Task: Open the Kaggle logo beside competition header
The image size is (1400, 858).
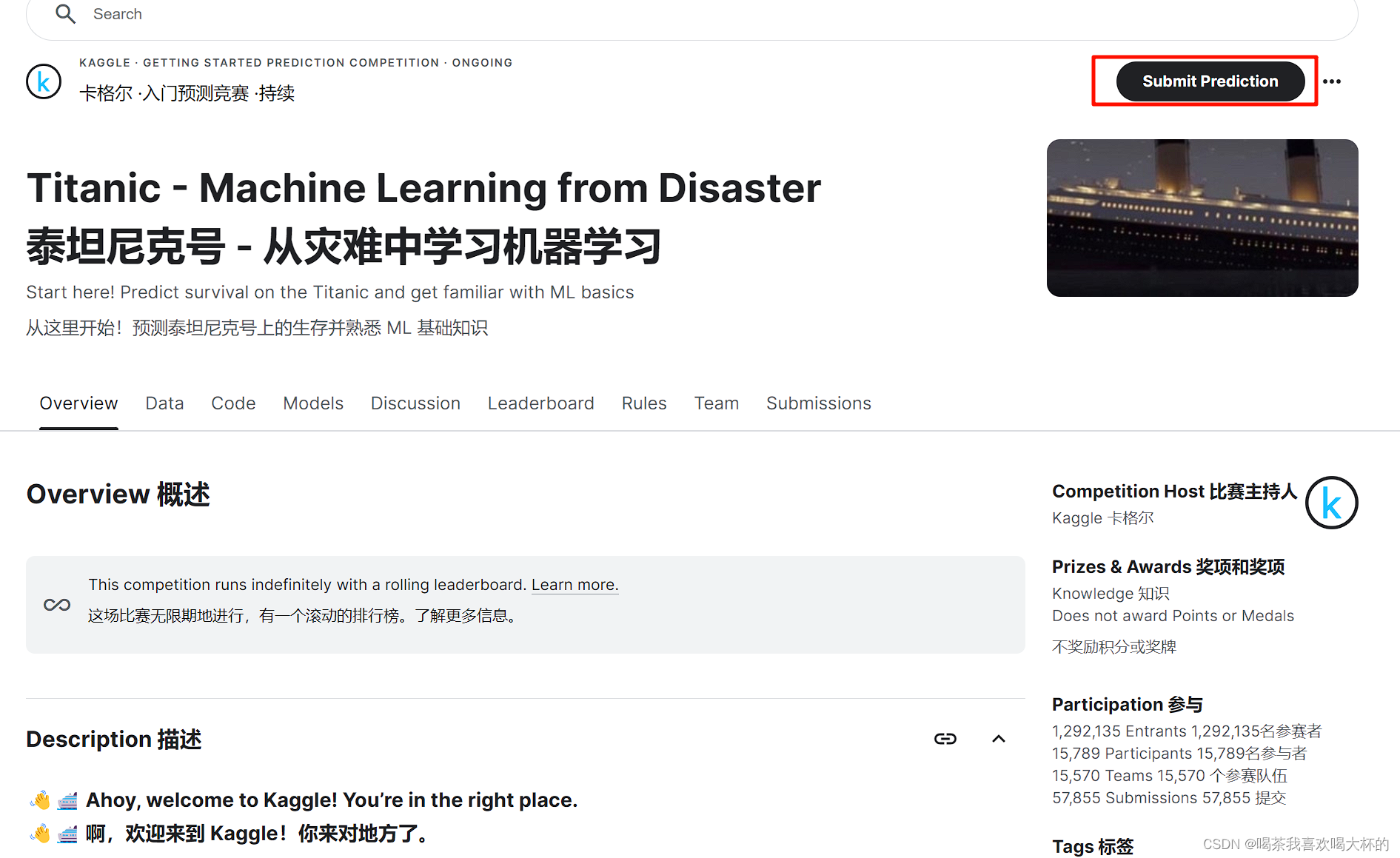Action: click(44, 81)
